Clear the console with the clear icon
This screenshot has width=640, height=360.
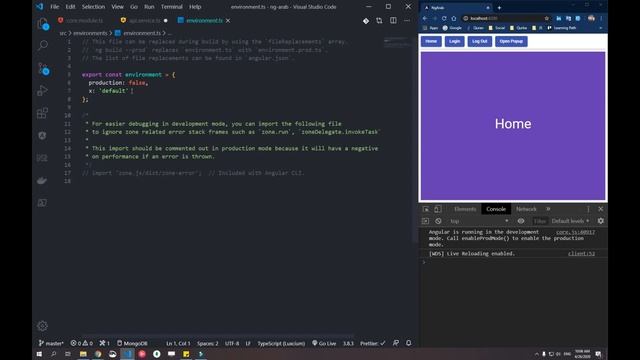[x=438, y=221]
